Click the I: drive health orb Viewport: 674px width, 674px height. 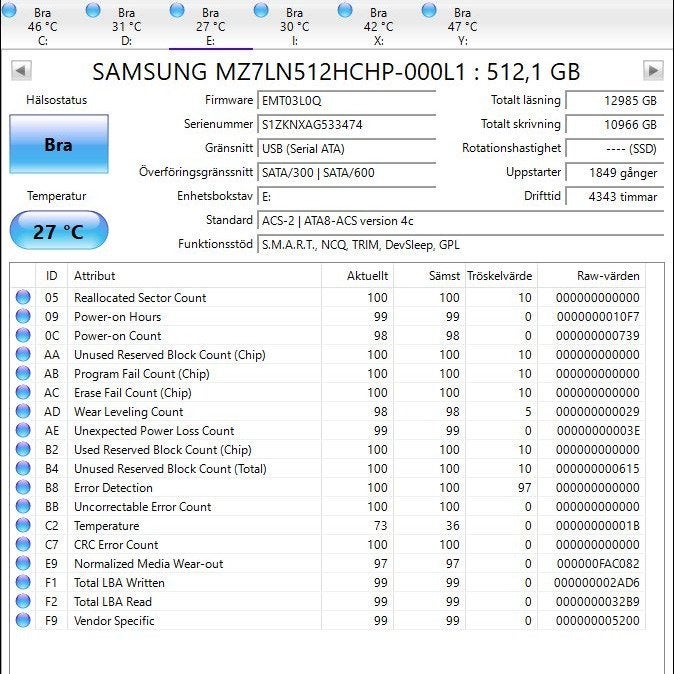pyautogui.click(x=261, y=10)
